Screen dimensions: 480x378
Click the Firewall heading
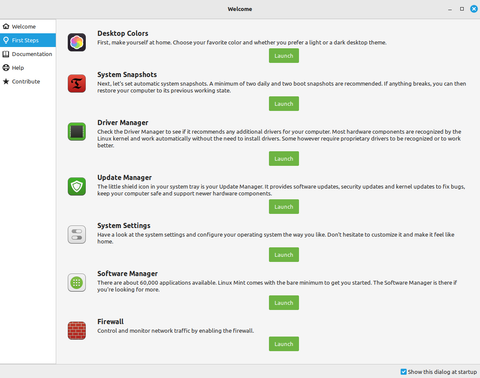[110, 322]
